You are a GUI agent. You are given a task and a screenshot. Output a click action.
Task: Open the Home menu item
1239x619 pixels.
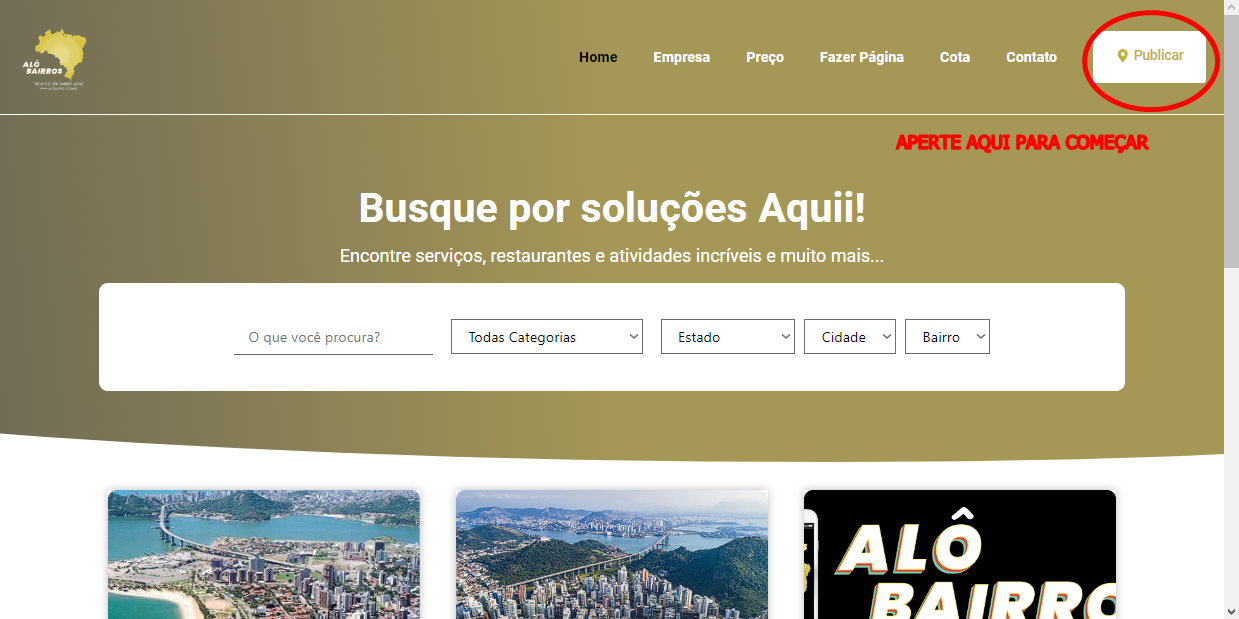pos(598,57)
